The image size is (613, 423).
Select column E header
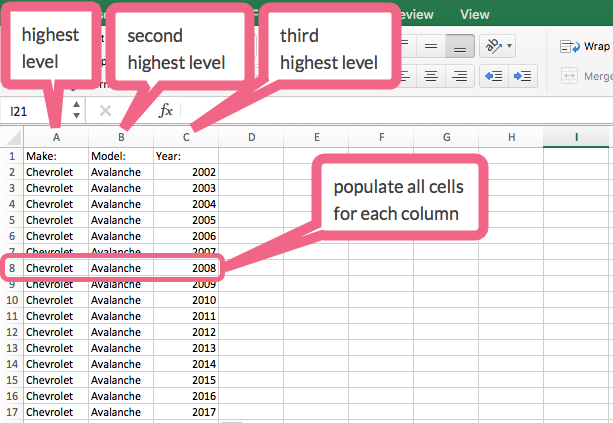pos(316,137)
